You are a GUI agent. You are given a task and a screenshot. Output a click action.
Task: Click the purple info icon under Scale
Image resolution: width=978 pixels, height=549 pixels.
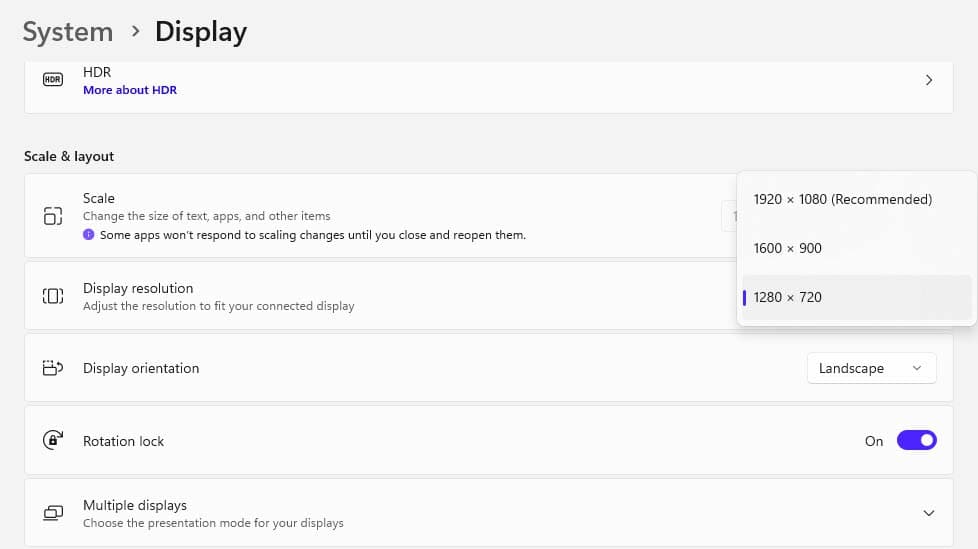[x=89, y=235]
